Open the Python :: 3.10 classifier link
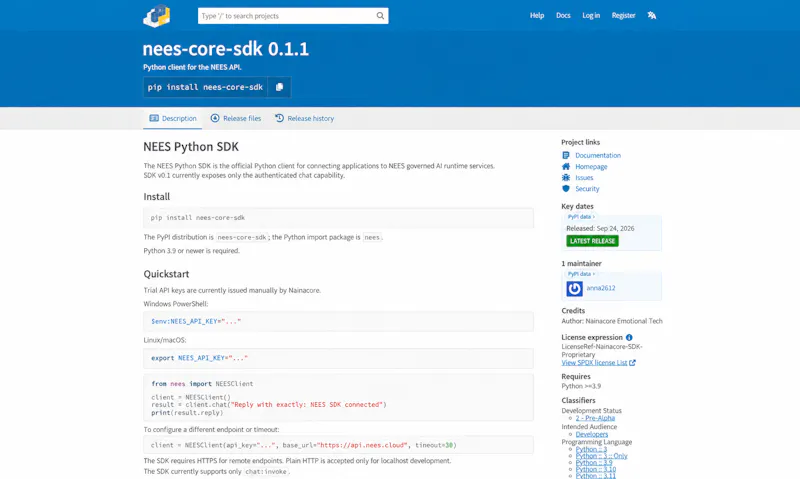Viewport: 800px width, 479px height. [x=596, y=469]
